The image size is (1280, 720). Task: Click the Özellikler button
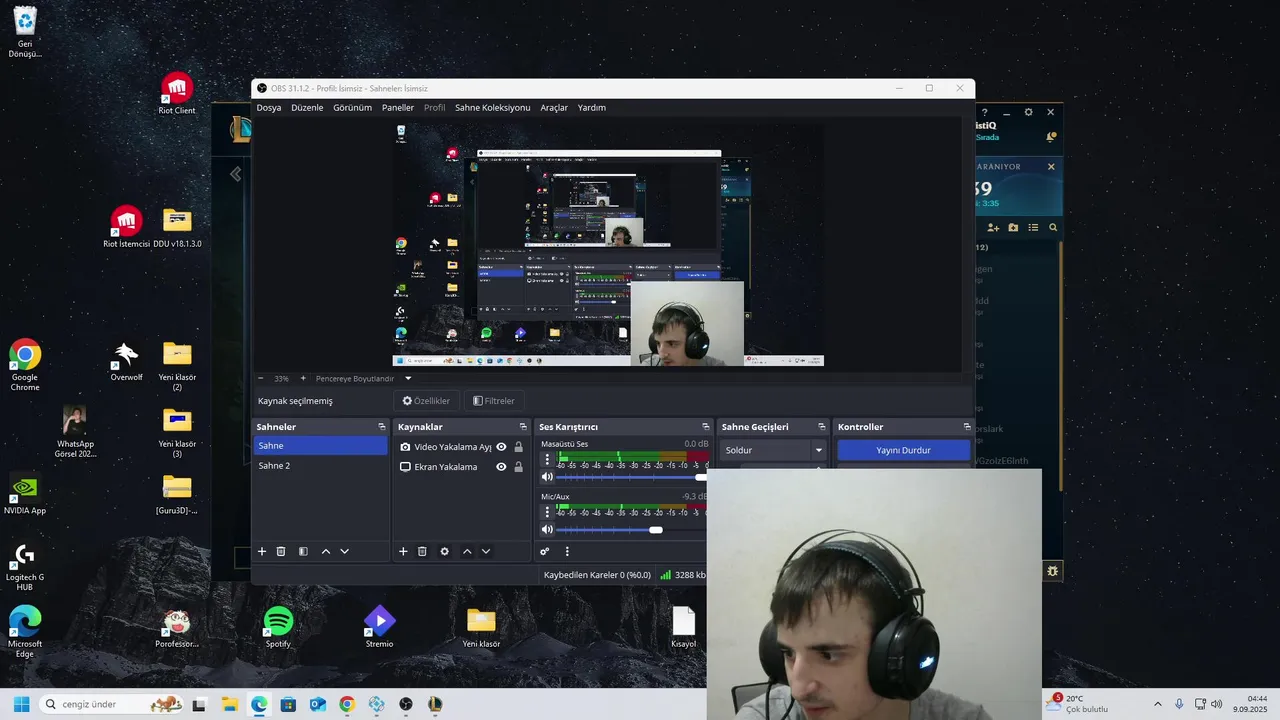(x=426, y=401)
